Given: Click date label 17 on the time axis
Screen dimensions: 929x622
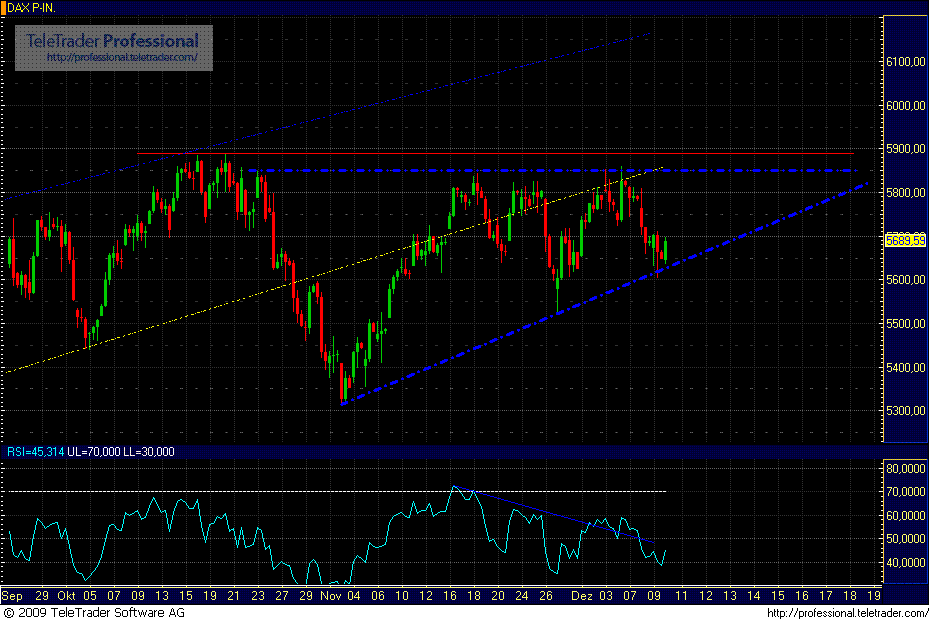Looking at the screenshot, I should [x=826, y=596].
